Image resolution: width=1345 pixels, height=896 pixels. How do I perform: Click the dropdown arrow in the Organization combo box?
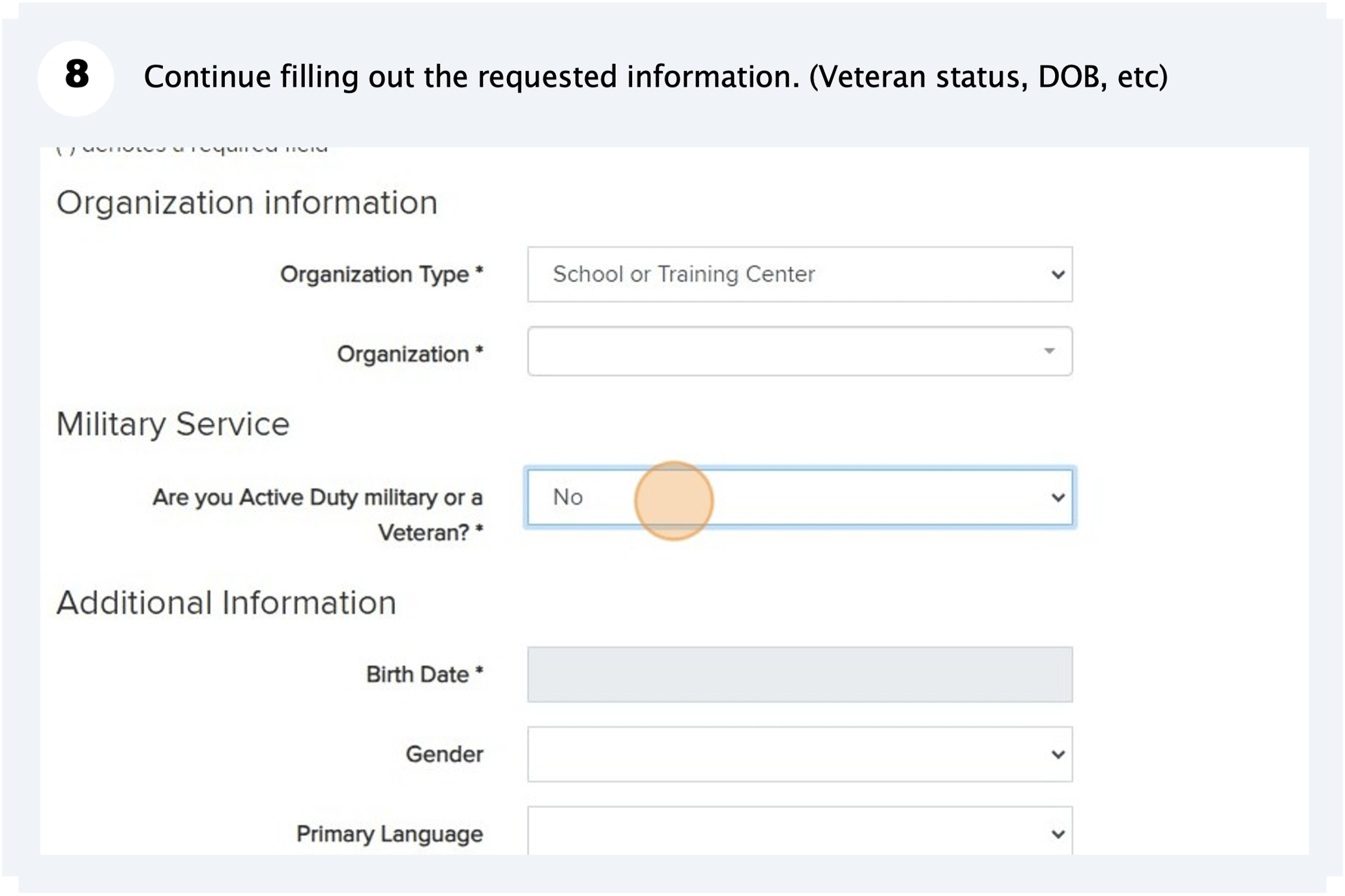click(x=1048, y=352)
